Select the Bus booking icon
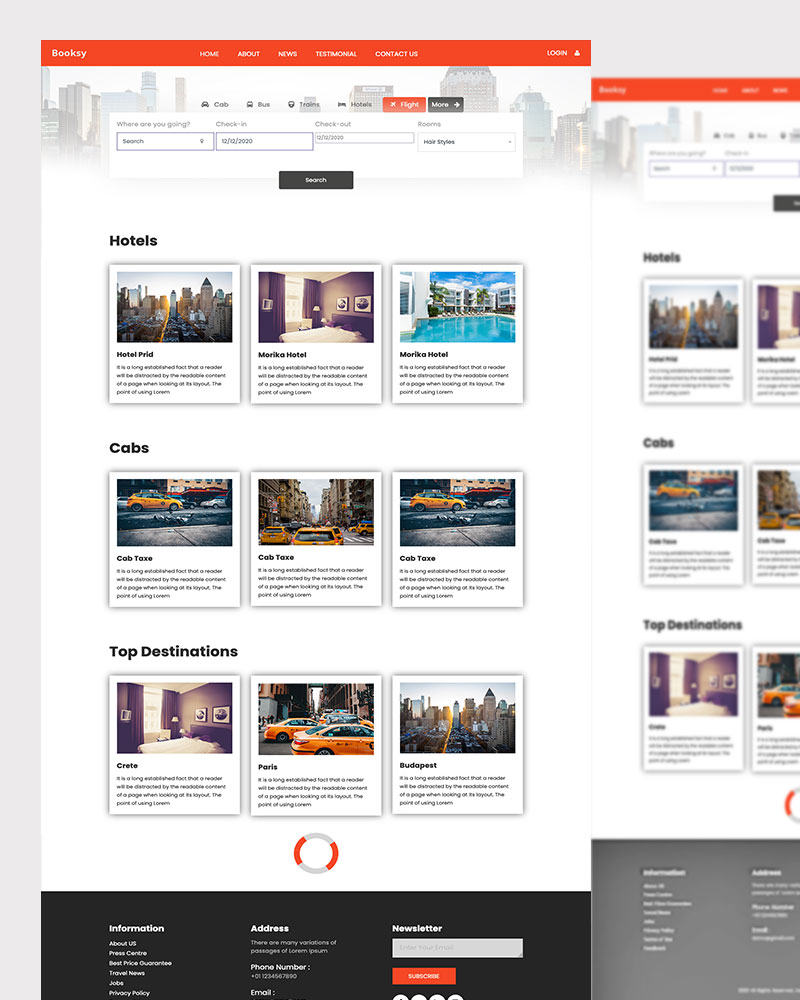Image resolution: width=800 pixels, height=1000 pixels. (249, 104)
